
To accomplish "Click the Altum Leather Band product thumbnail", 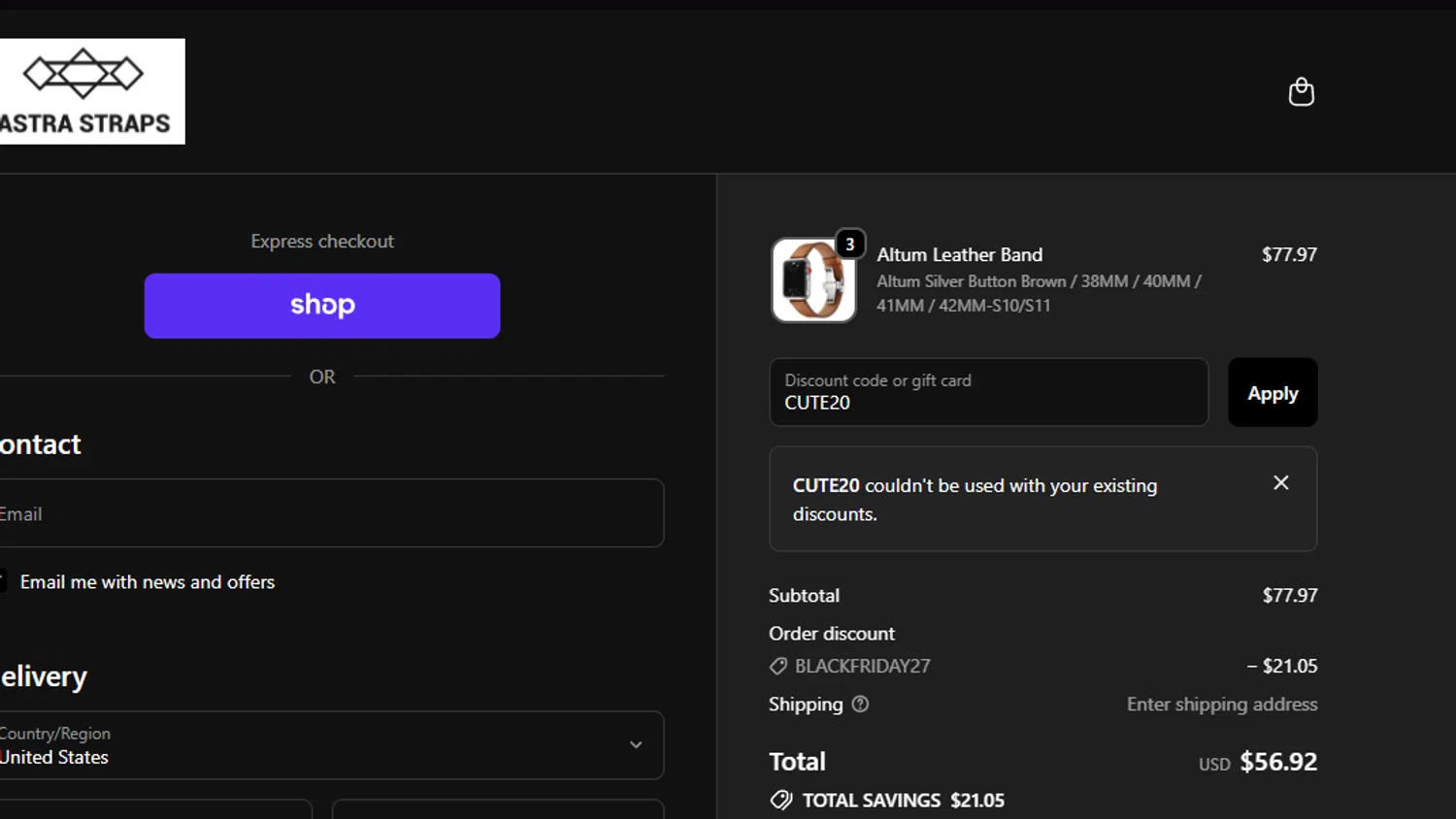I will (x=813, y=280).
